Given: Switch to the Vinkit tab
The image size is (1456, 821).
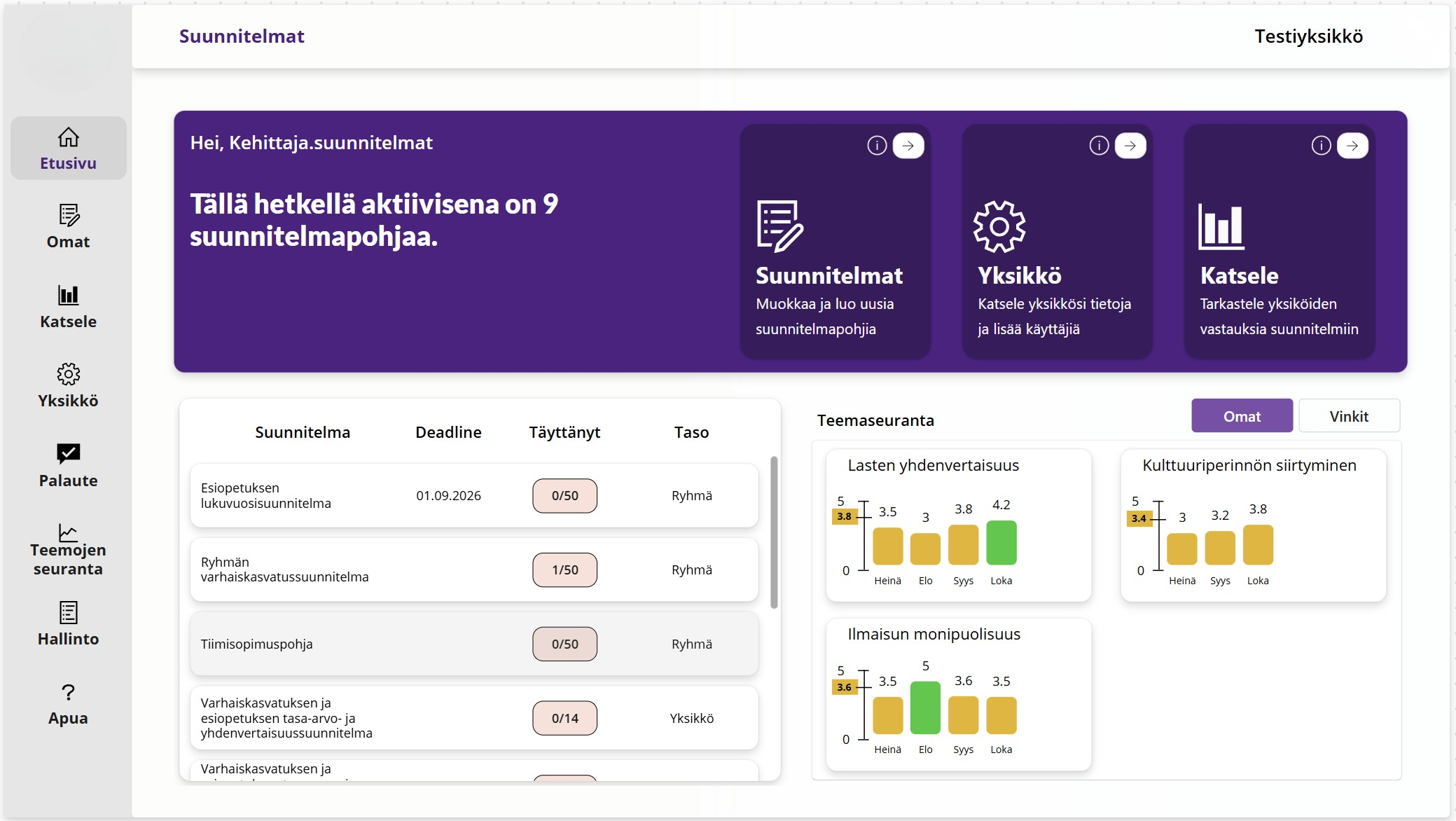Looking at the screenshot, I should coord(1349,416).
